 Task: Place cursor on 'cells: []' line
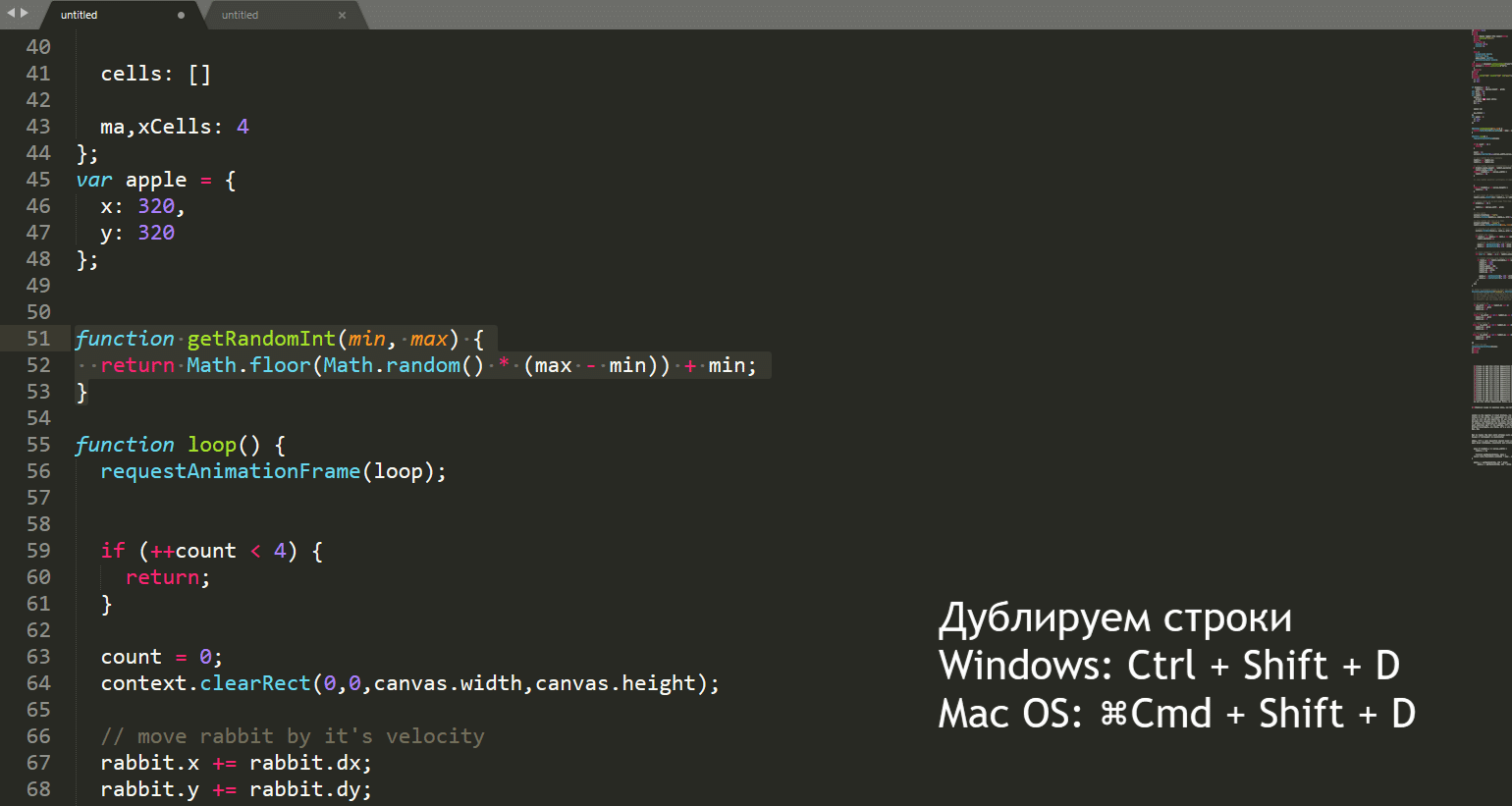pyautogui.click(x=155, y=74)
